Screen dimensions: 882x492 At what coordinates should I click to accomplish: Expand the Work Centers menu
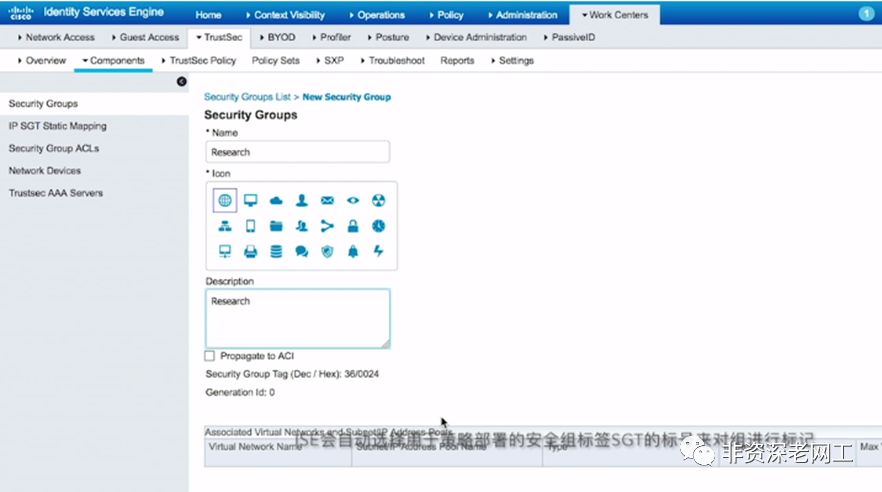615,15
